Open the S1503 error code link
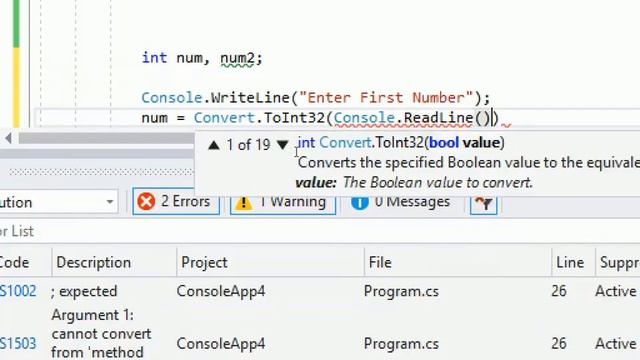This screenshot has height=360, width=640. coord(18,343)
